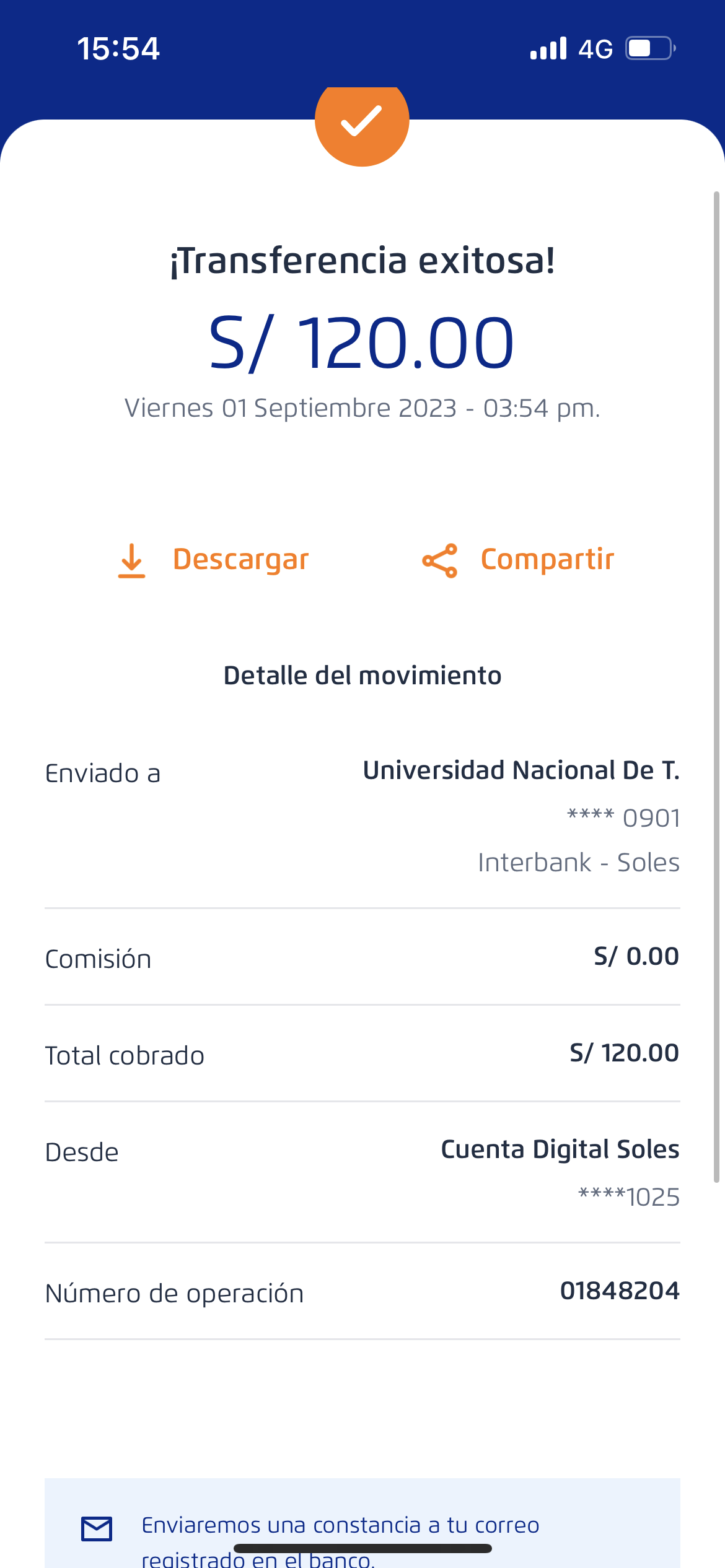Tap the orange success checkmark icon
The image size is (725, 1568).
[362, 121]
